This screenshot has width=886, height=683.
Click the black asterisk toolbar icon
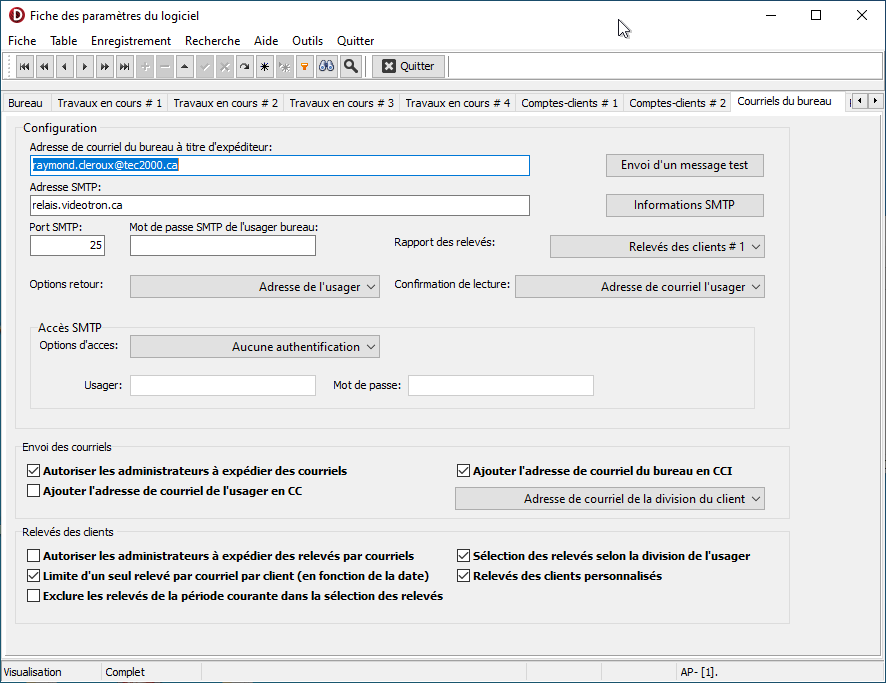coord(264,67)
